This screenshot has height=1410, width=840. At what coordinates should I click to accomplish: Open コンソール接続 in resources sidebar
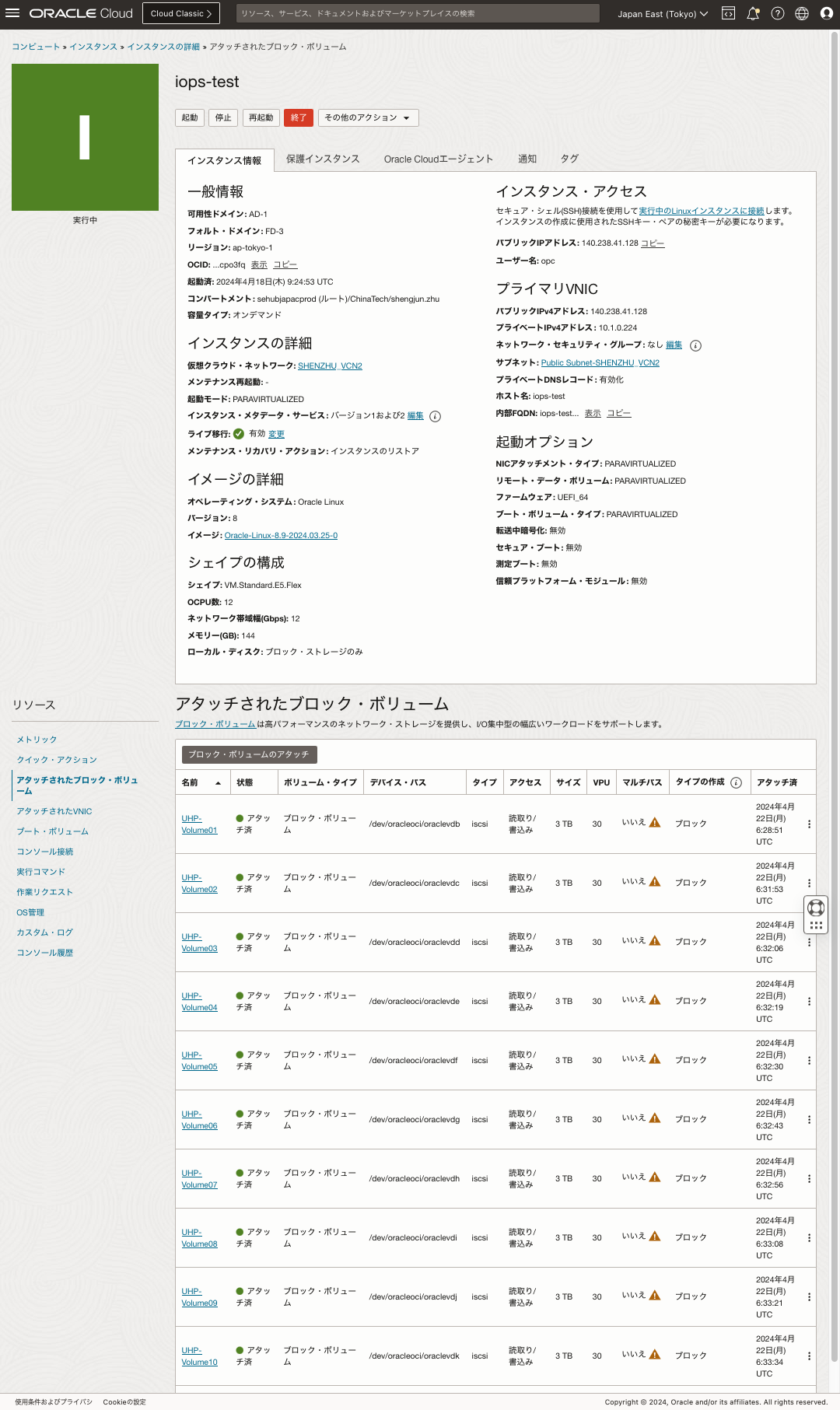point(45,852)
